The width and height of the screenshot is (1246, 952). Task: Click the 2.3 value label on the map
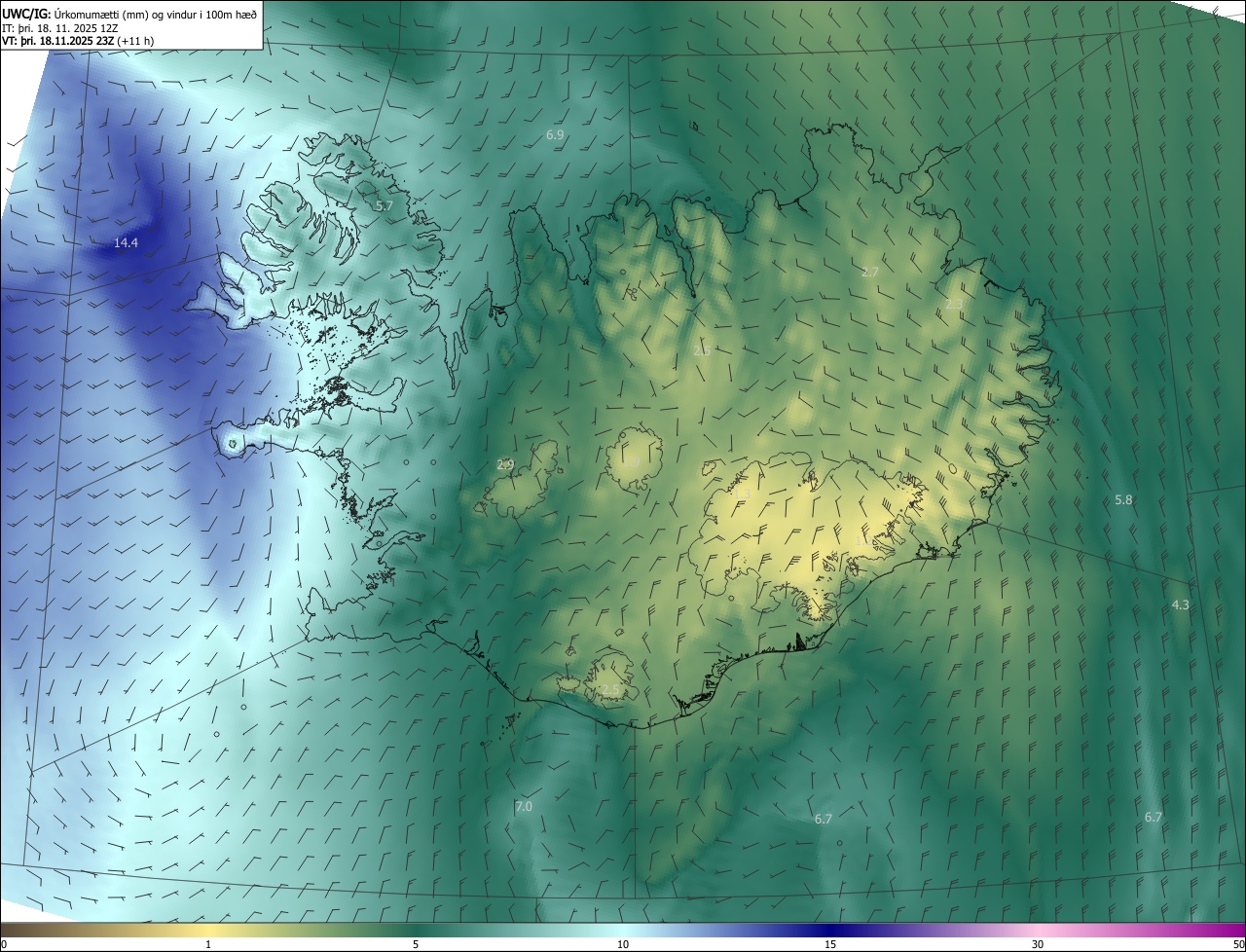click(x=954, y=305)
